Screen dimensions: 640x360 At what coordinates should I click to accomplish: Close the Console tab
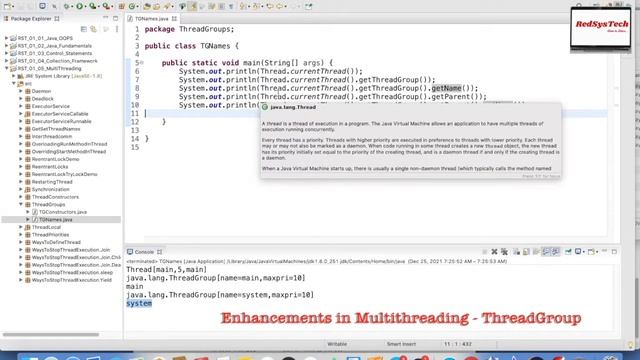click(160, 252)
